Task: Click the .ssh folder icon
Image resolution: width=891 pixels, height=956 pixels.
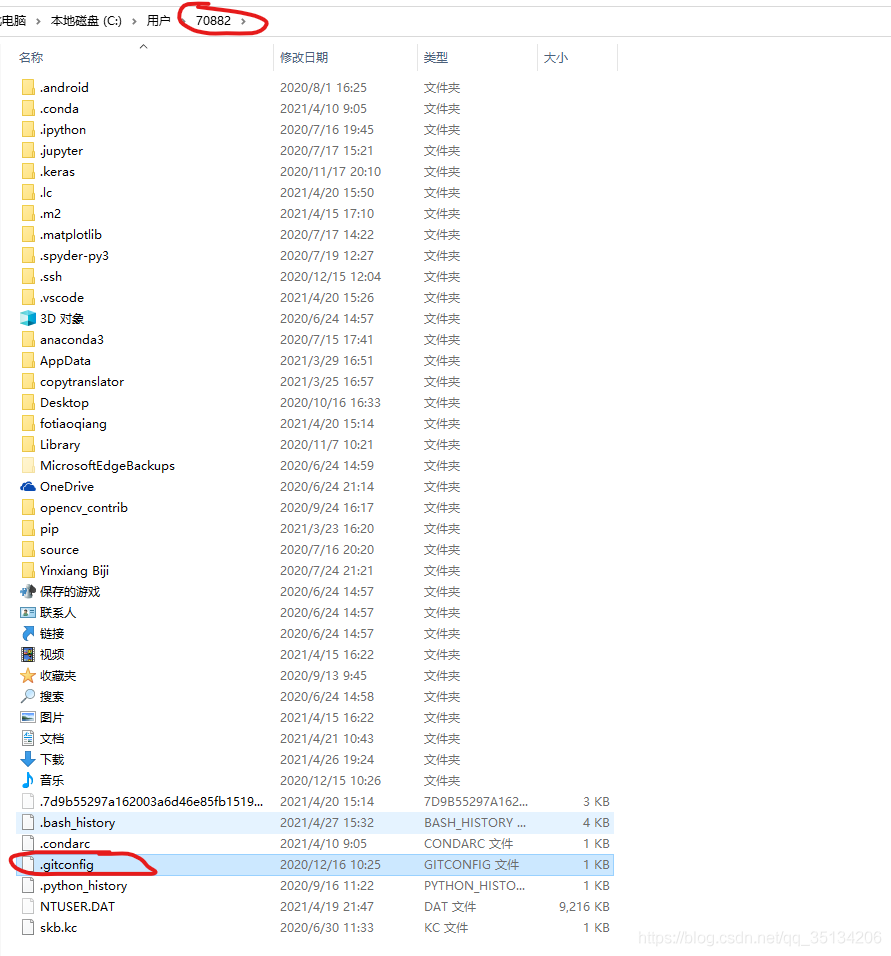Action: (x=28, y=276)
